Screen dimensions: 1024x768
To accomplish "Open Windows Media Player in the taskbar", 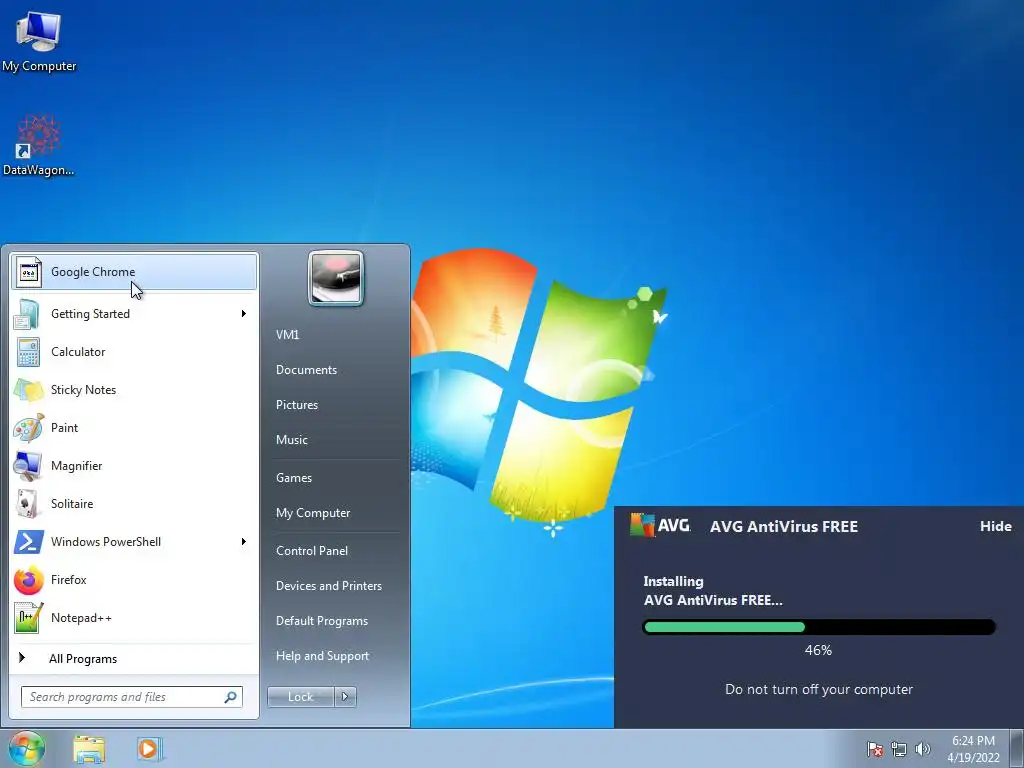I will (149, 749).
